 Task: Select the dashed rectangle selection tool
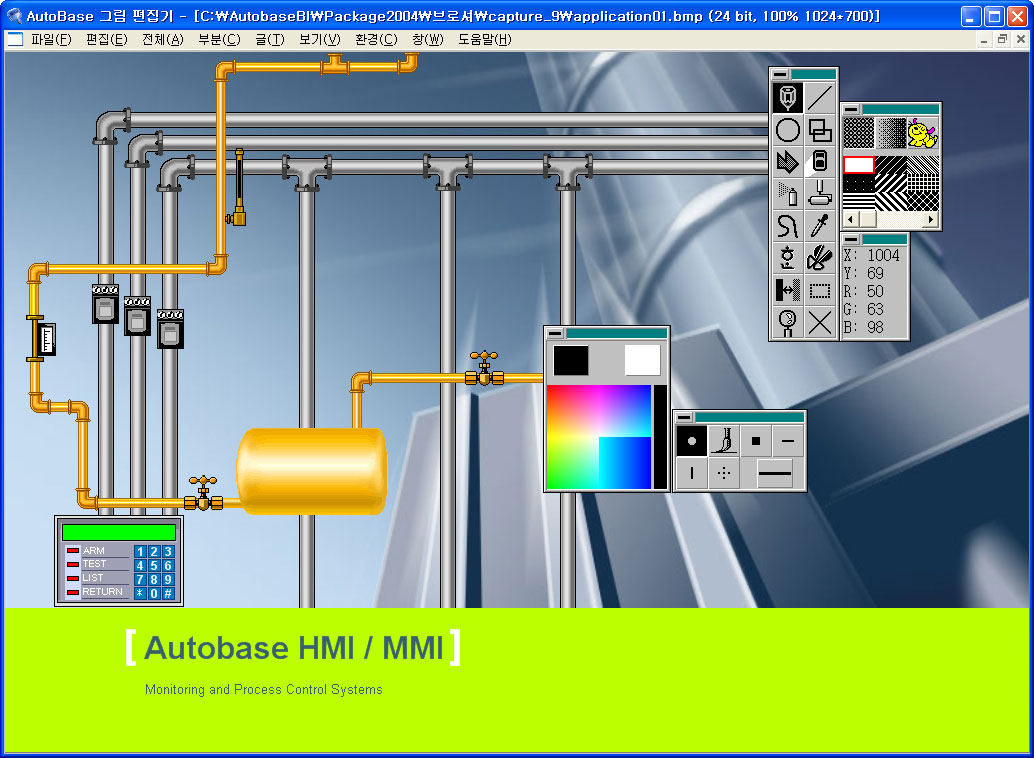click(820, 291)
